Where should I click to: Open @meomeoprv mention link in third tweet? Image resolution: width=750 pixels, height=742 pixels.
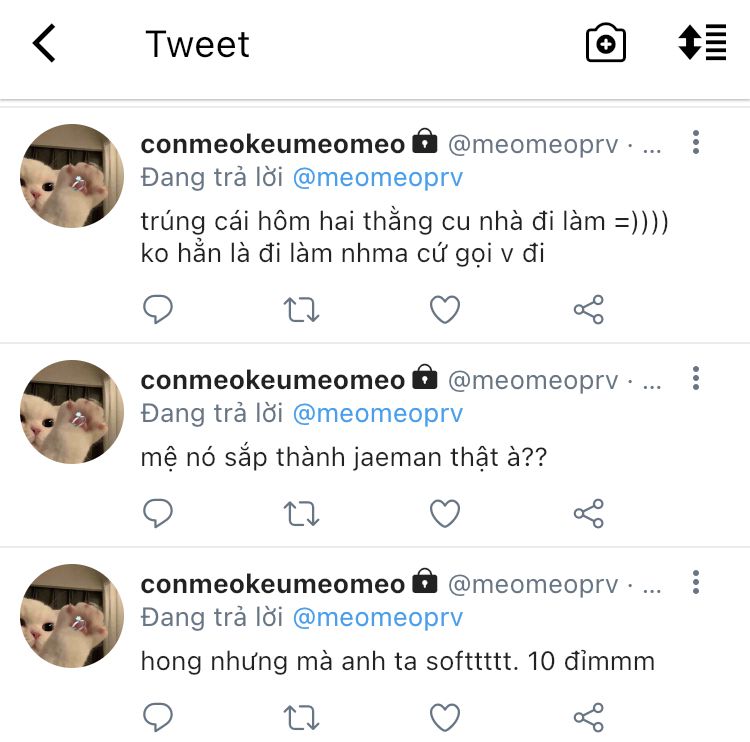(378, 618)
